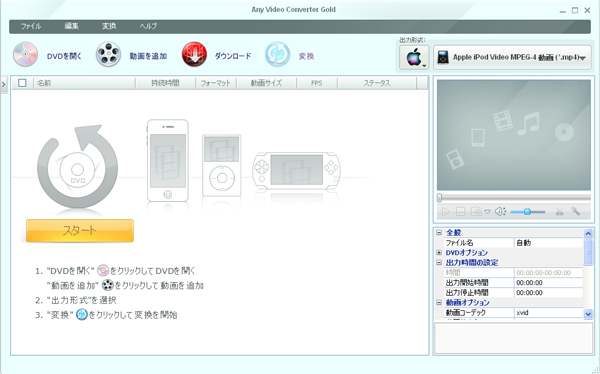The image size is (600, 374).
Task: Click the large DVD refresh graphic
Action: pyautogui.click(x=78, y=166)
